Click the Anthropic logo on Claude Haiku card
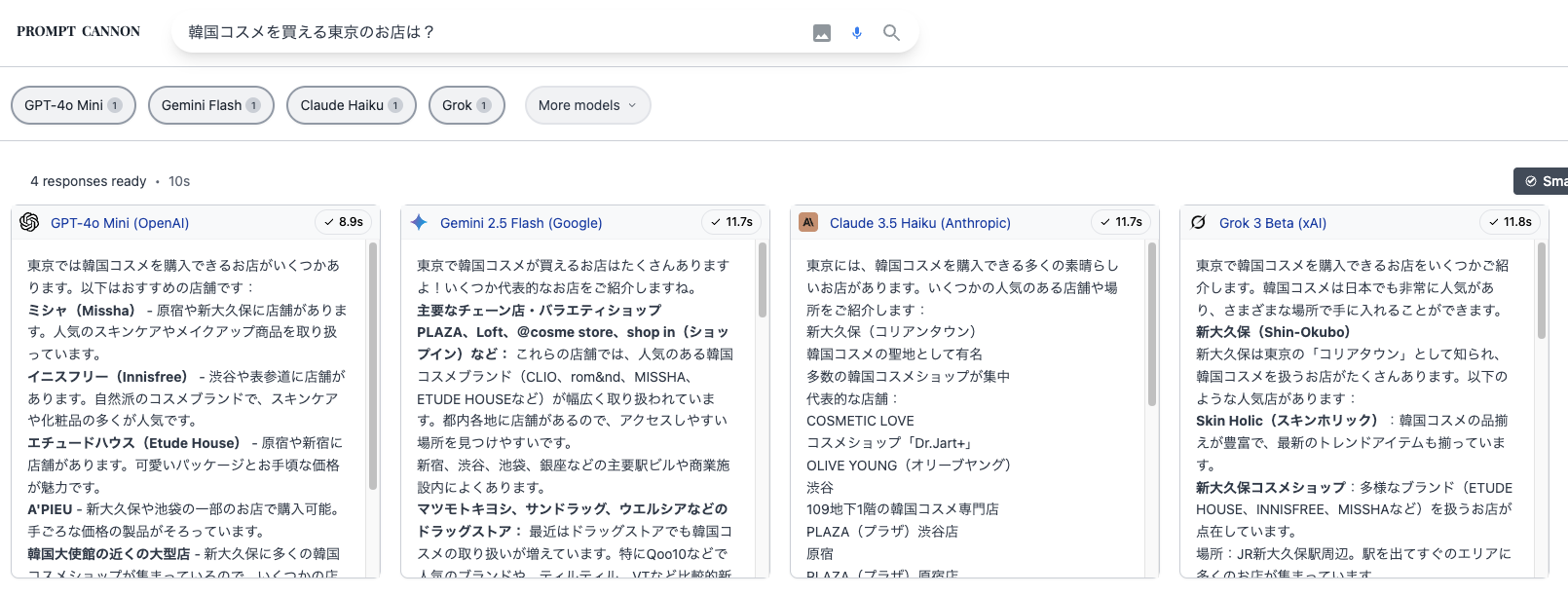This screenshot has width=1568, height=596. (x=808, y=222)
